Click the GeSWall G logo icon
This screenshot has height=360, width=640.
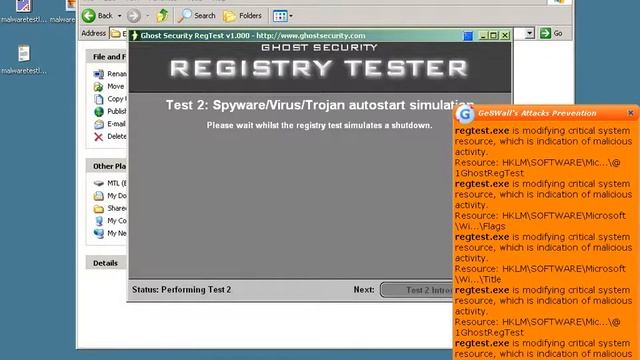point(465,115)
